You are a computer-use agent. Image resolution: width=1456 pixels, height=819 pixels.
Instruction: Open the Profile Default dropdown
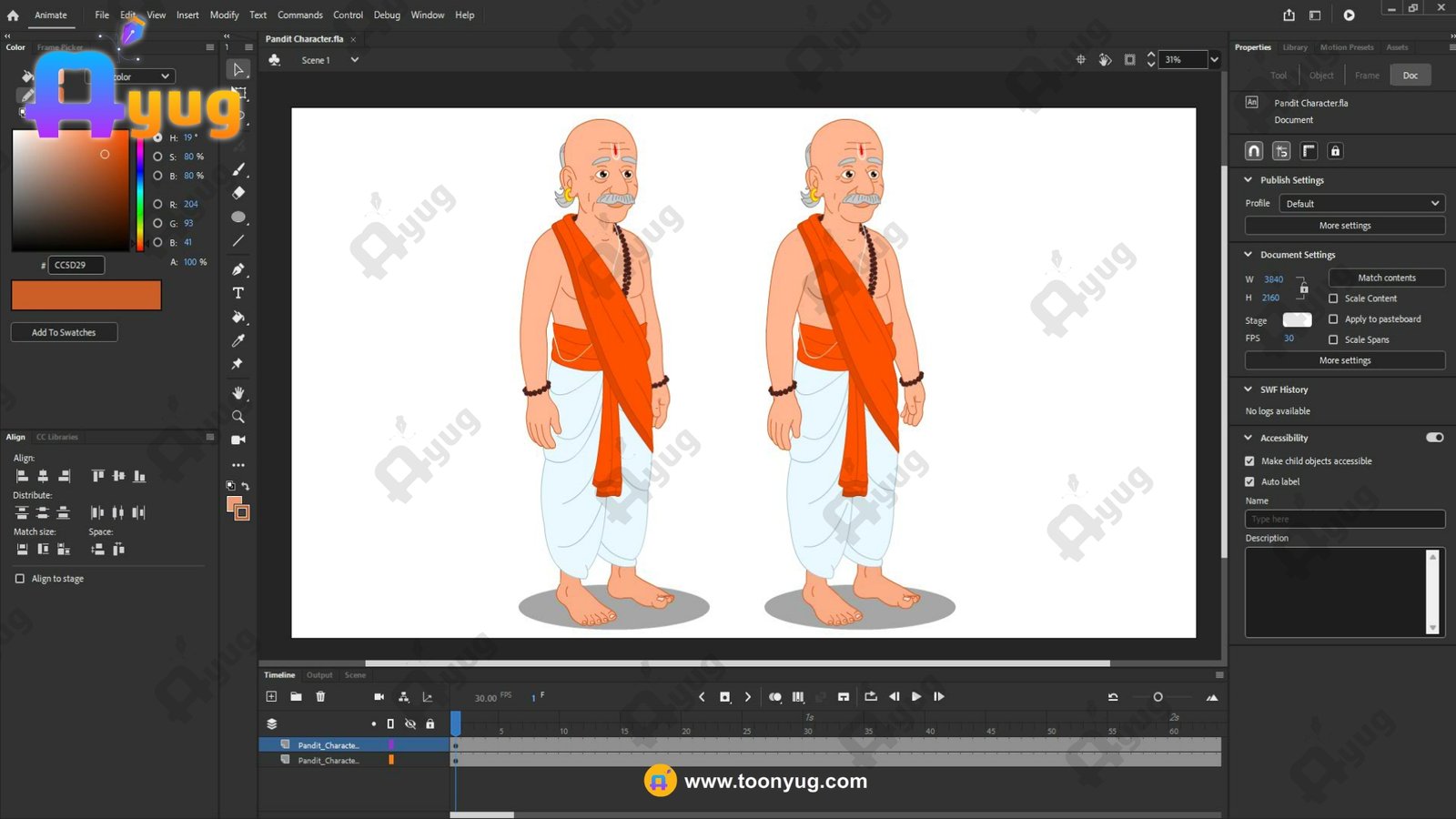click(1361, 204)
